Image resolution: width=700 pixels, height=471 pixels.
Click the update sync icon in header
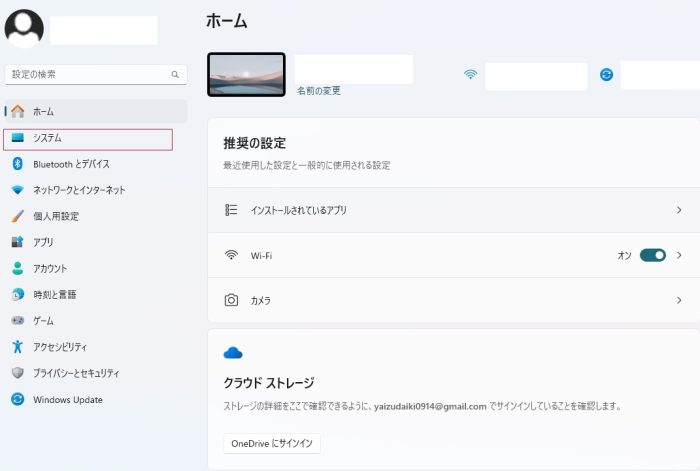tap(606, 75)
